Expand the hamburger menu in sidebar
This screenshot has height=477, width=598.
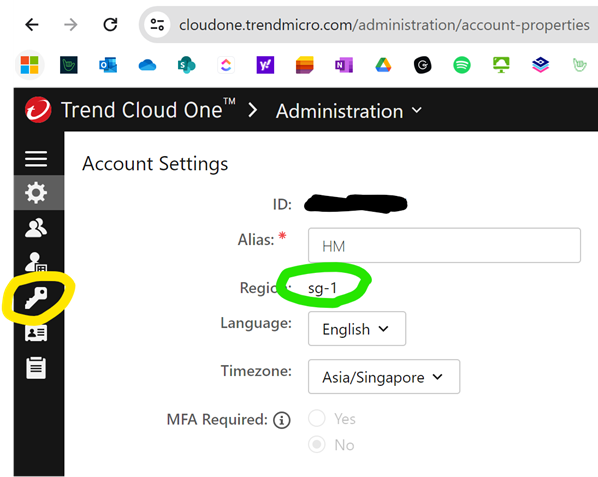click(36, 159)
